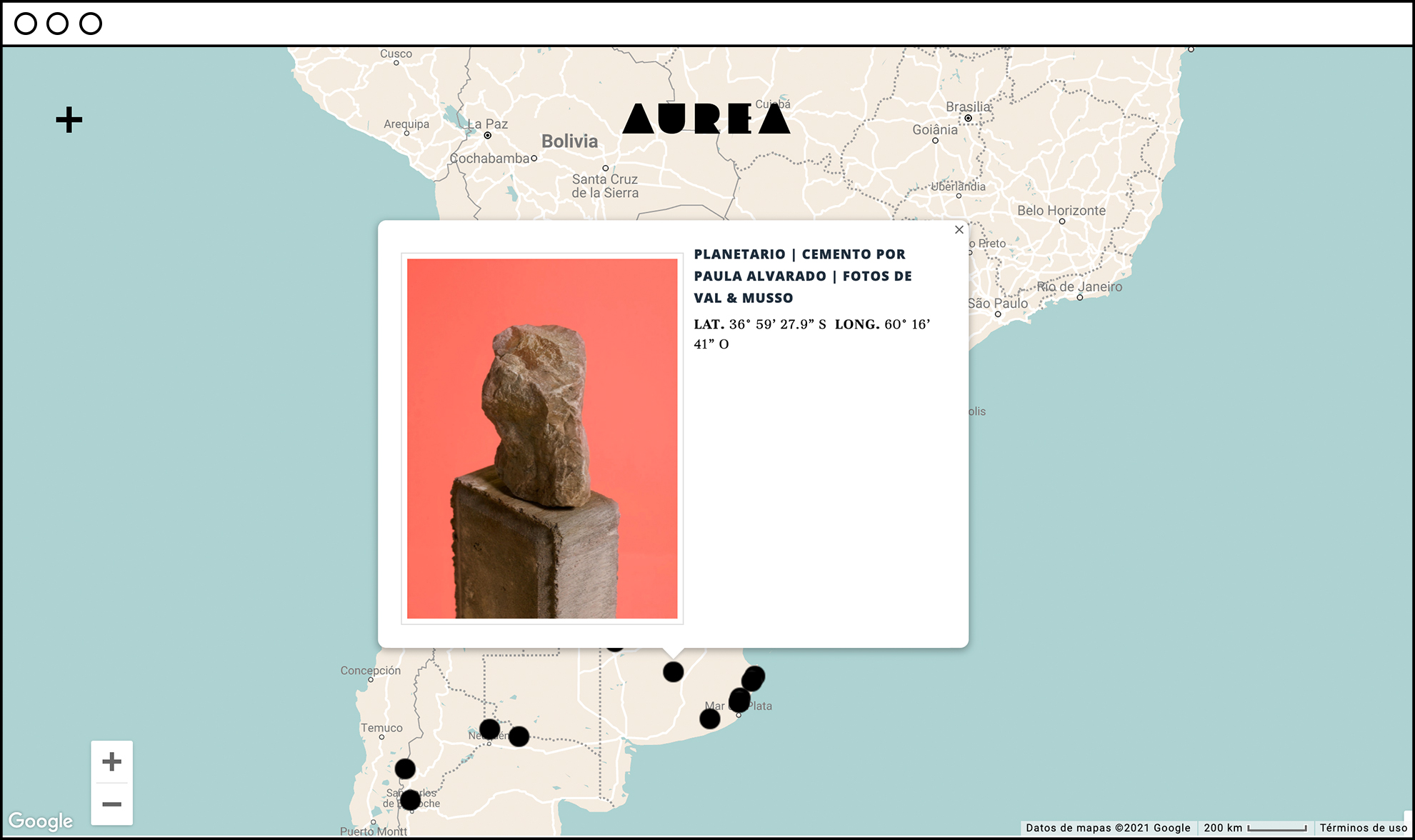
Task: Open the black plus menu icon
Action: click(69, 120)
